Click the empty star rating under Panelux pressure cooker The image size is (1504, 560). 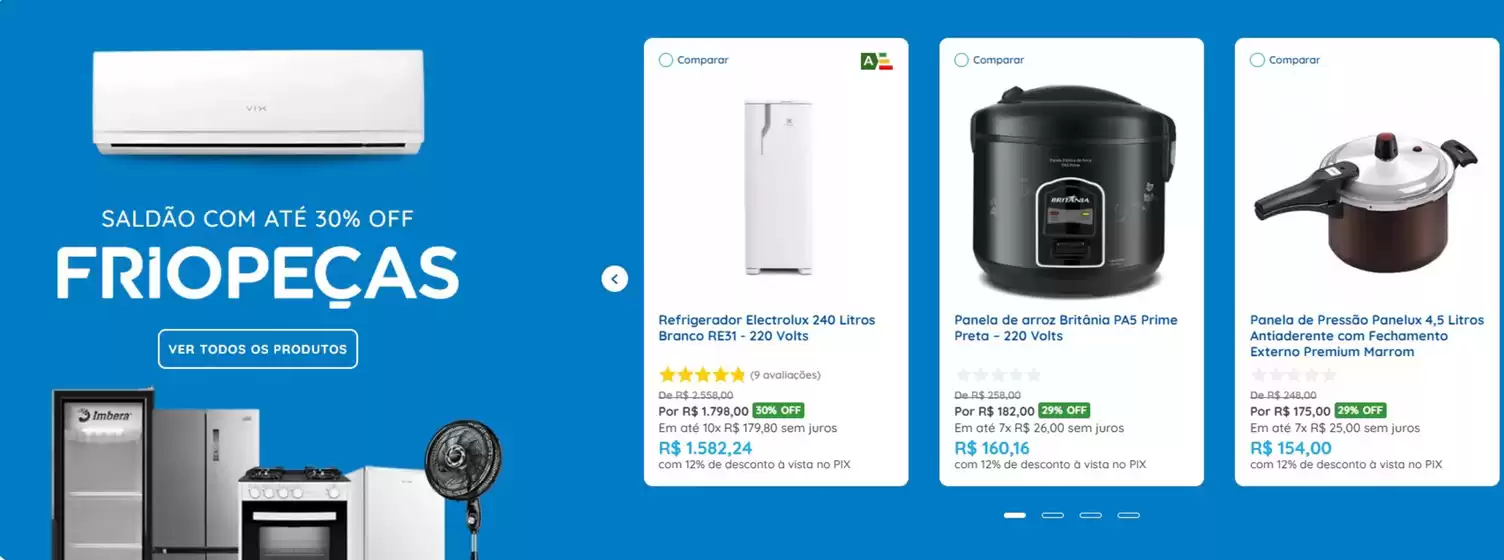(1293, 375)
